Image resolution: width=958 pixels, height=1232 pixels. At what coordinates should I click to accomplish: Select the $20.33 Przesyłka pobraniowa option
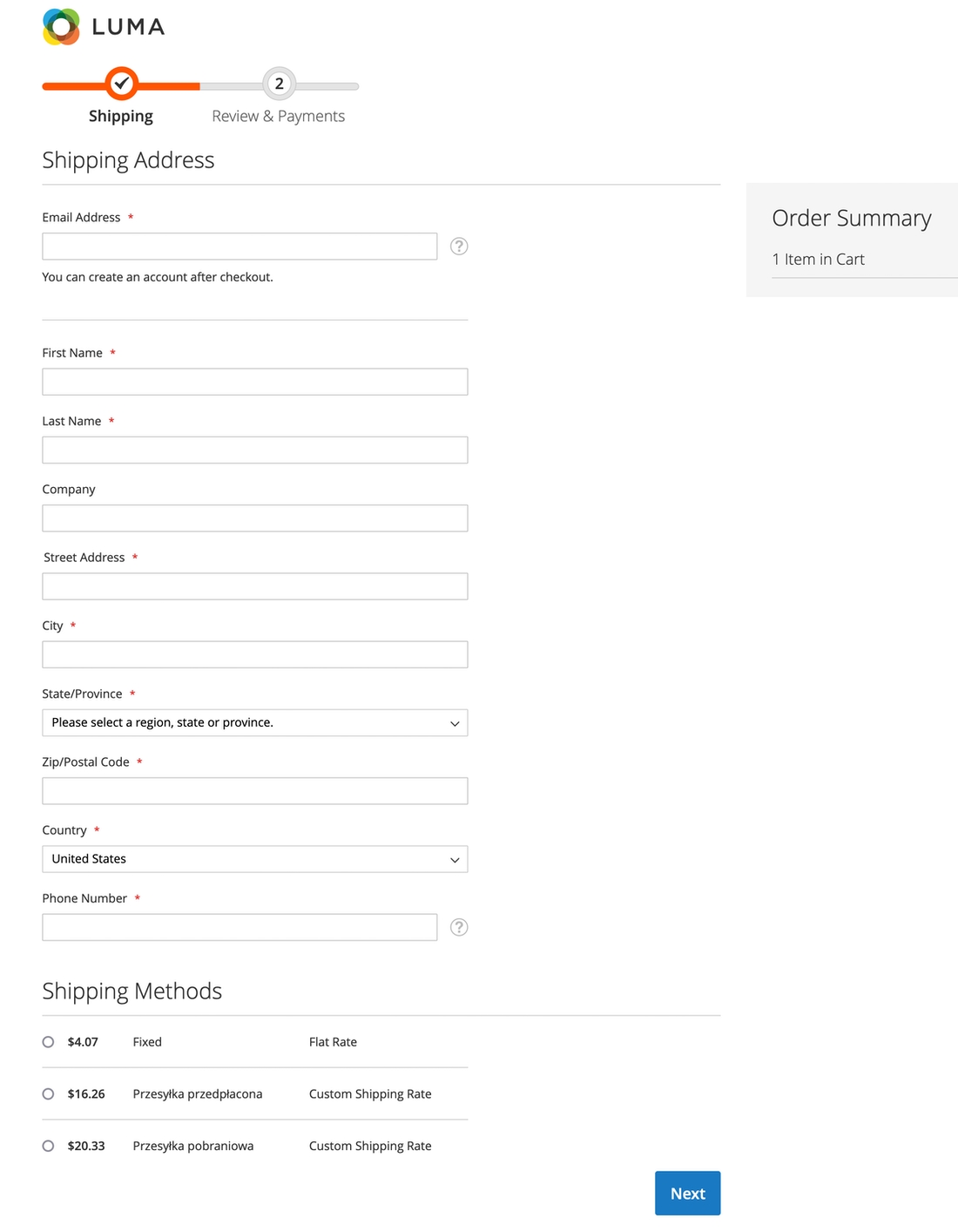(49, 1146)
